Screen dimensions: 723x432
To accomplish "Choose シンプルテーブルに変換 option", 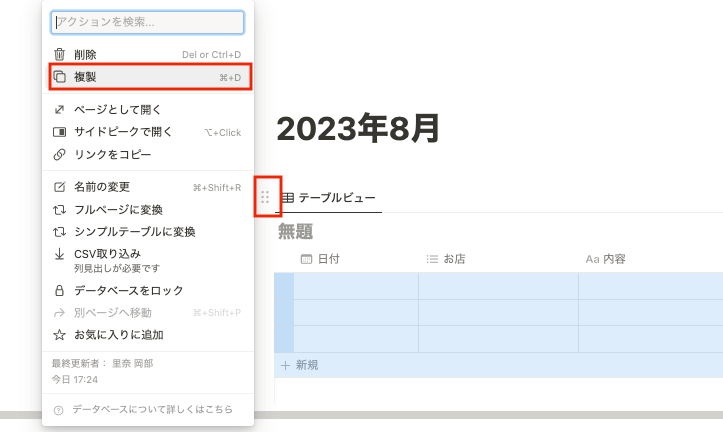I will tap(134, 232).
